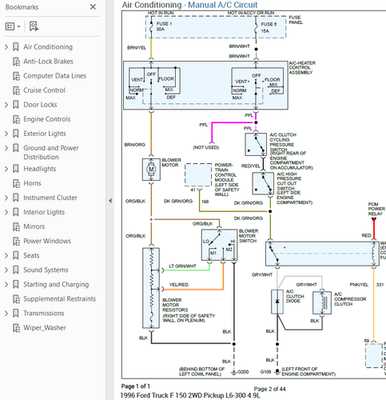Click the Headlights ribbon bookmark icon
This screenshot has width=386, height=400.
[16, 169]
